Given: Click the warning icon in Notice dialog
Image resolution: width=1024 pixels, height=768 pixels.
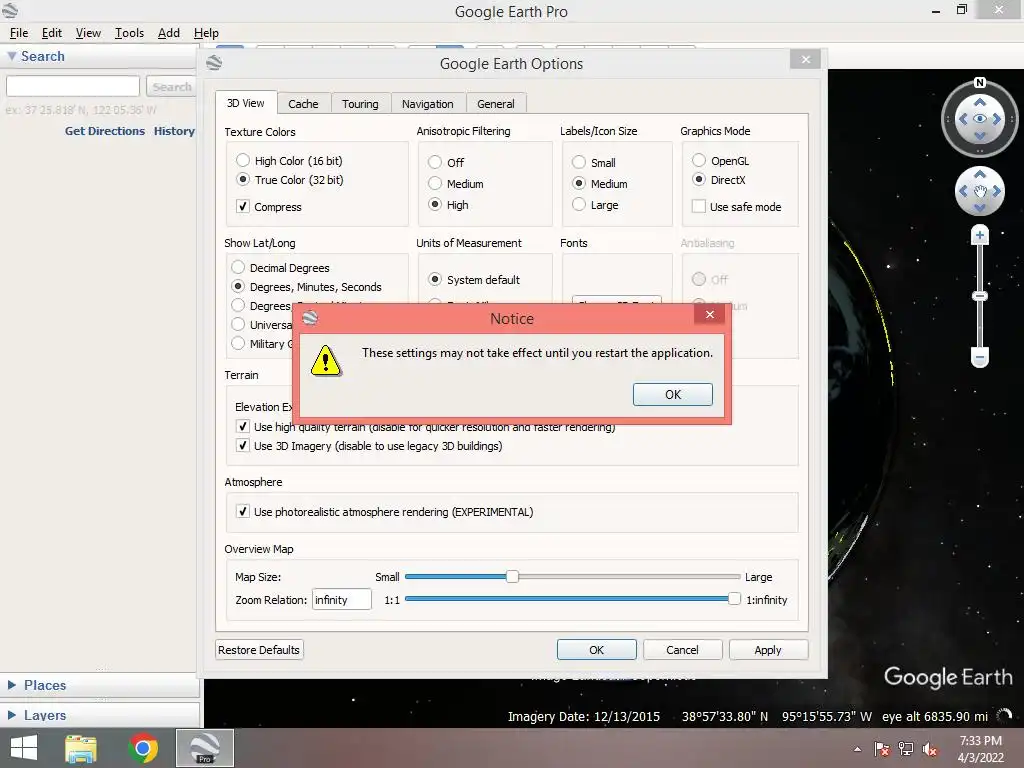Looking at the screenshot, I should tap(325, 360).
